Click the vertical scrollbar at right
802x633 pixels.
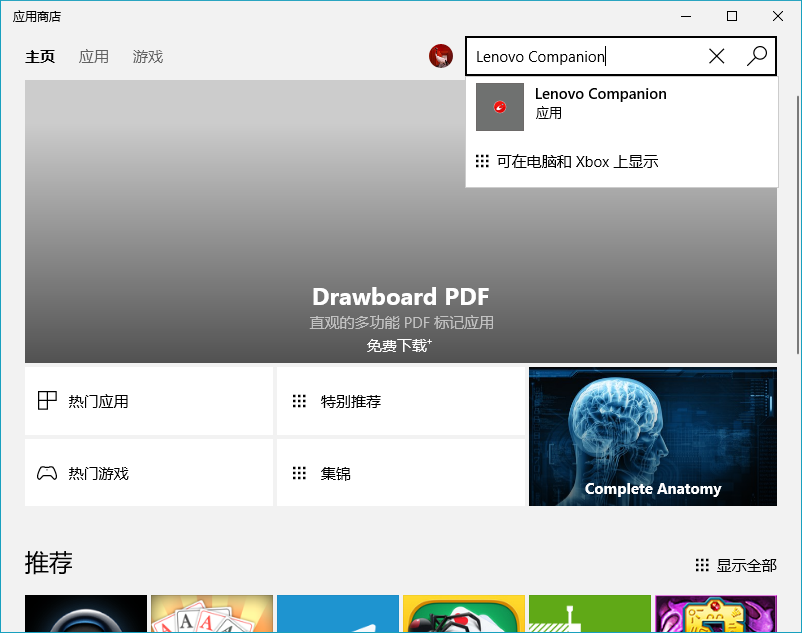click(x=798, y=225)
